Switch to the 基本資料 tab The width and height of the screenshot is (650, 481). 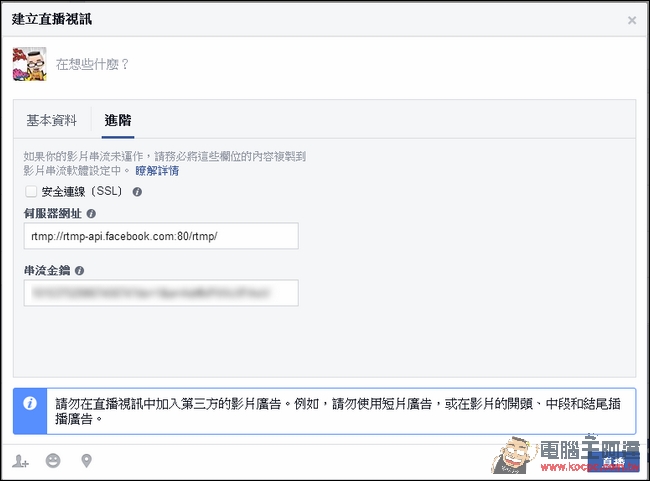pos(52,120)
